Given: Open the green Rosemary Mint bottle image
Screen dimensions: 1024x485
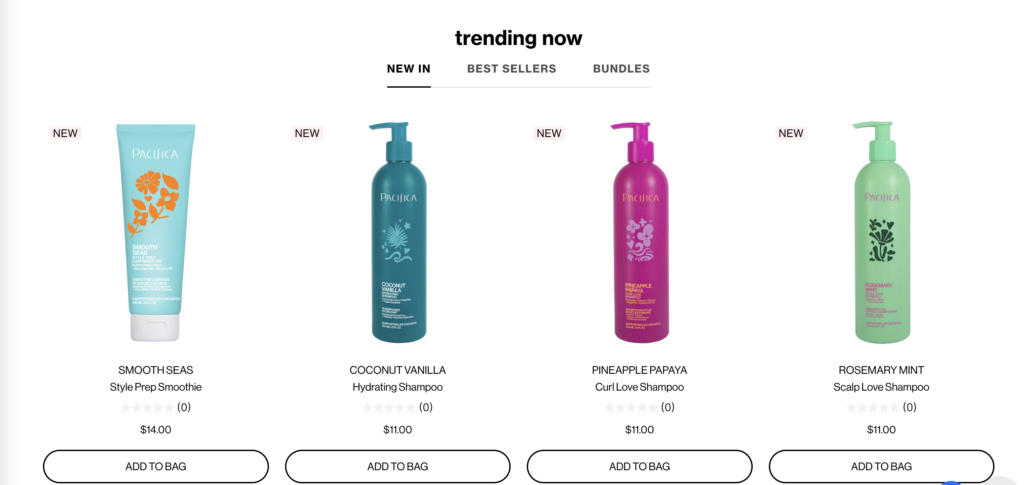Looking at the screenshot, I should (x=882, y=232).
